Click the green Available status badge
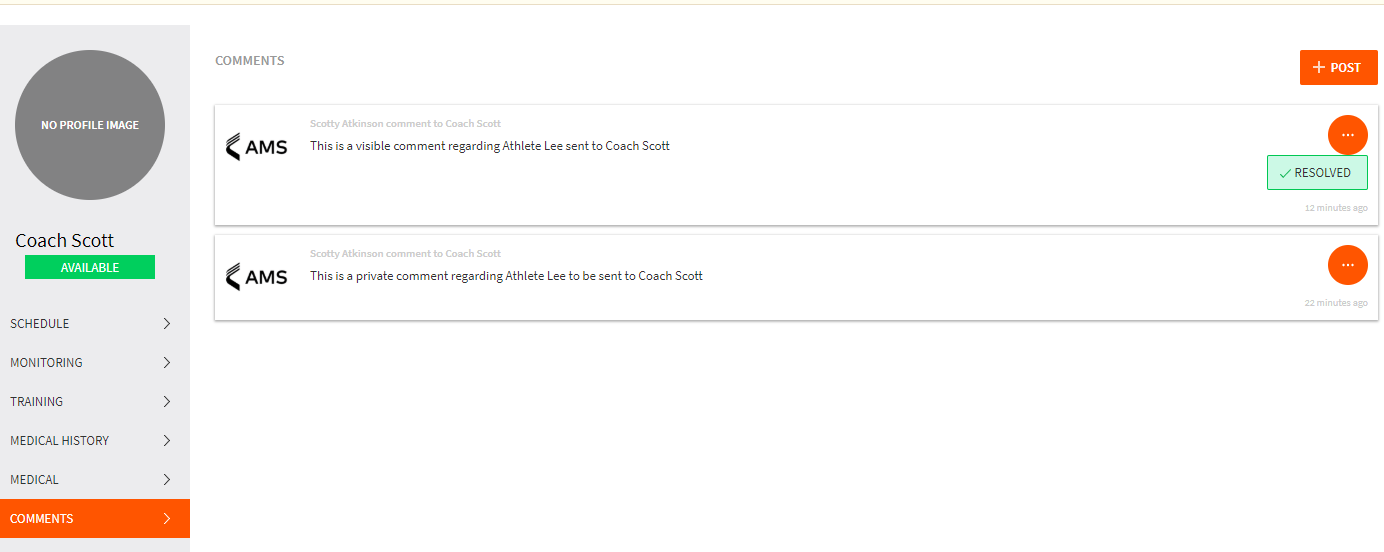1384x552 pixels. tap(90, 267)
